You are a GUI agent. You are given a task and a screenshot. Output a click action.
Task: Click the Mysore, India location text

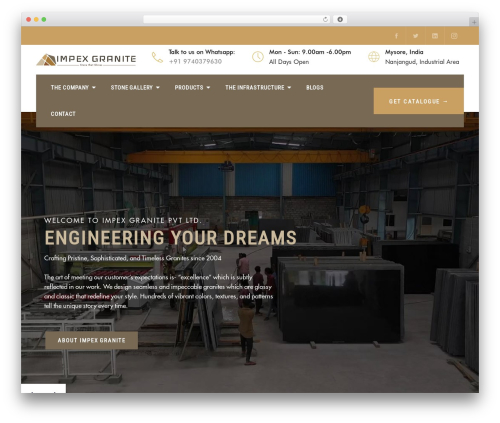pyautogui.click(x=404, y=52)
